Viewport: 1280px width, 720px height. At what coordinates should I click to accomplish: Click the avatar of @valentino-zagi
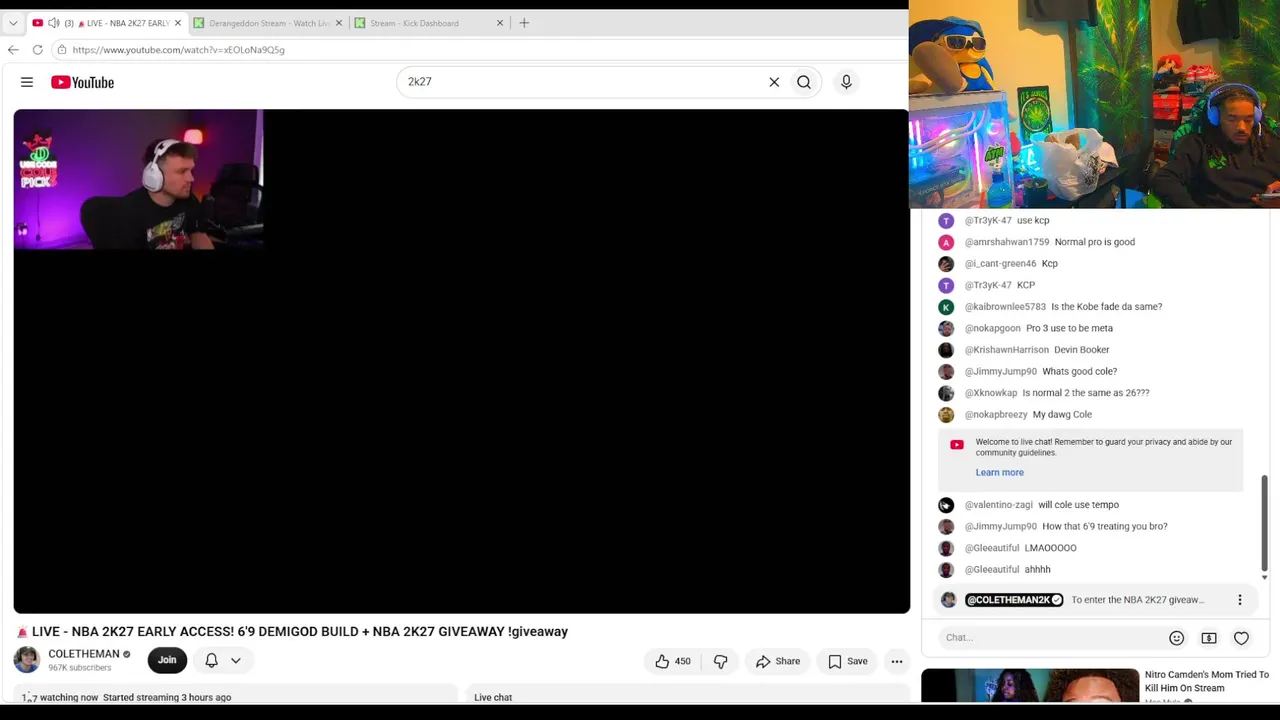pyautogui.click(x=946, y=505)
